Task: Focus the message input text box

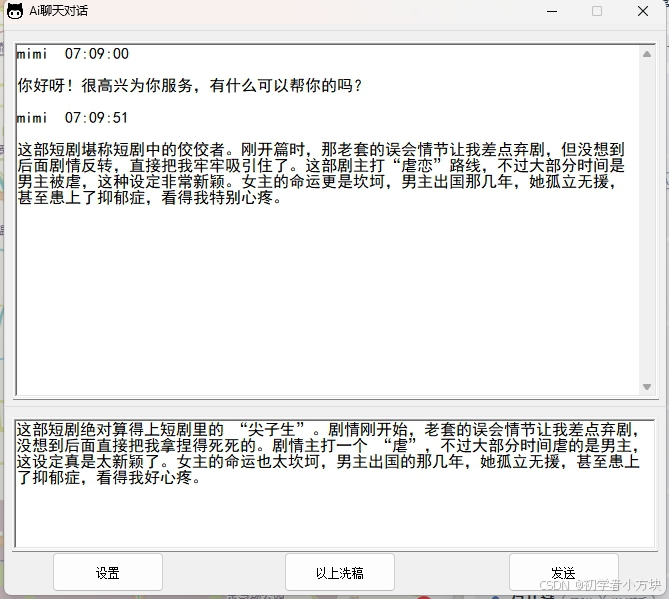Action: point(334,484)
